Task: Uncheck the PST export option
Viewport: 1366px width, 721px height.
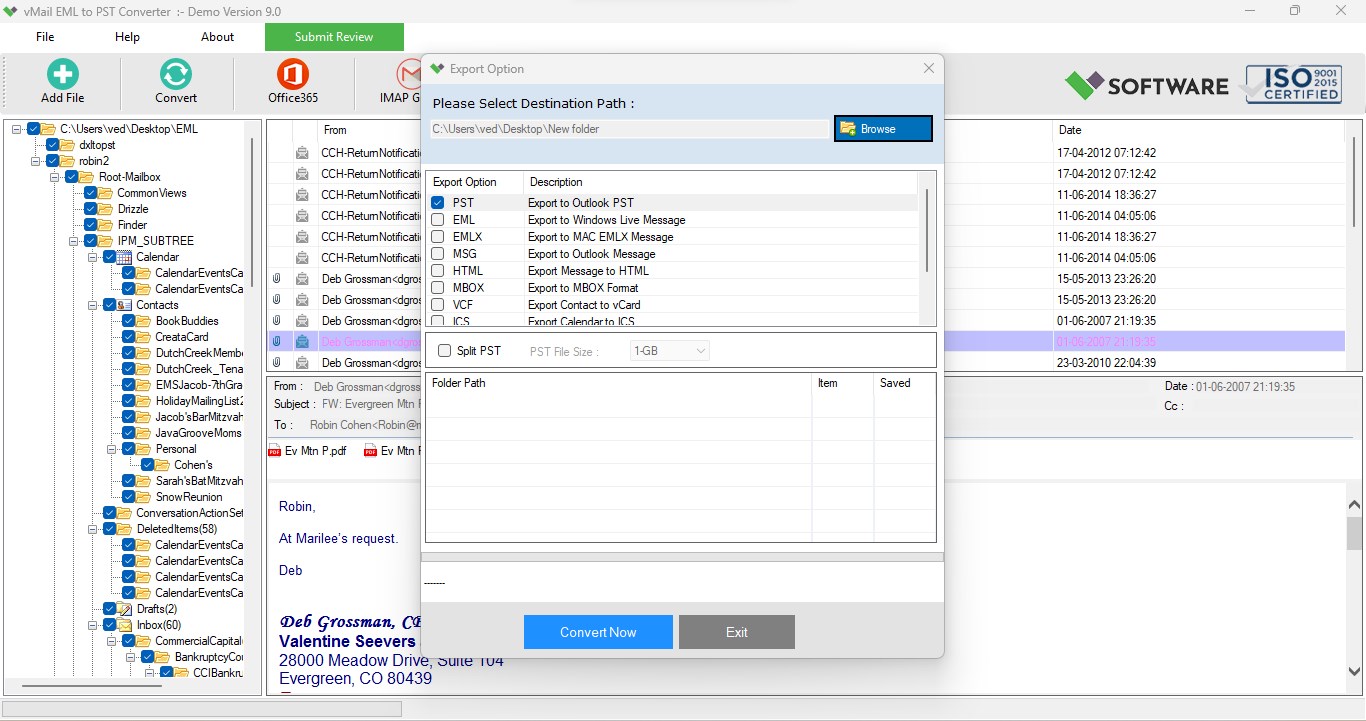Action: [438, 203]
